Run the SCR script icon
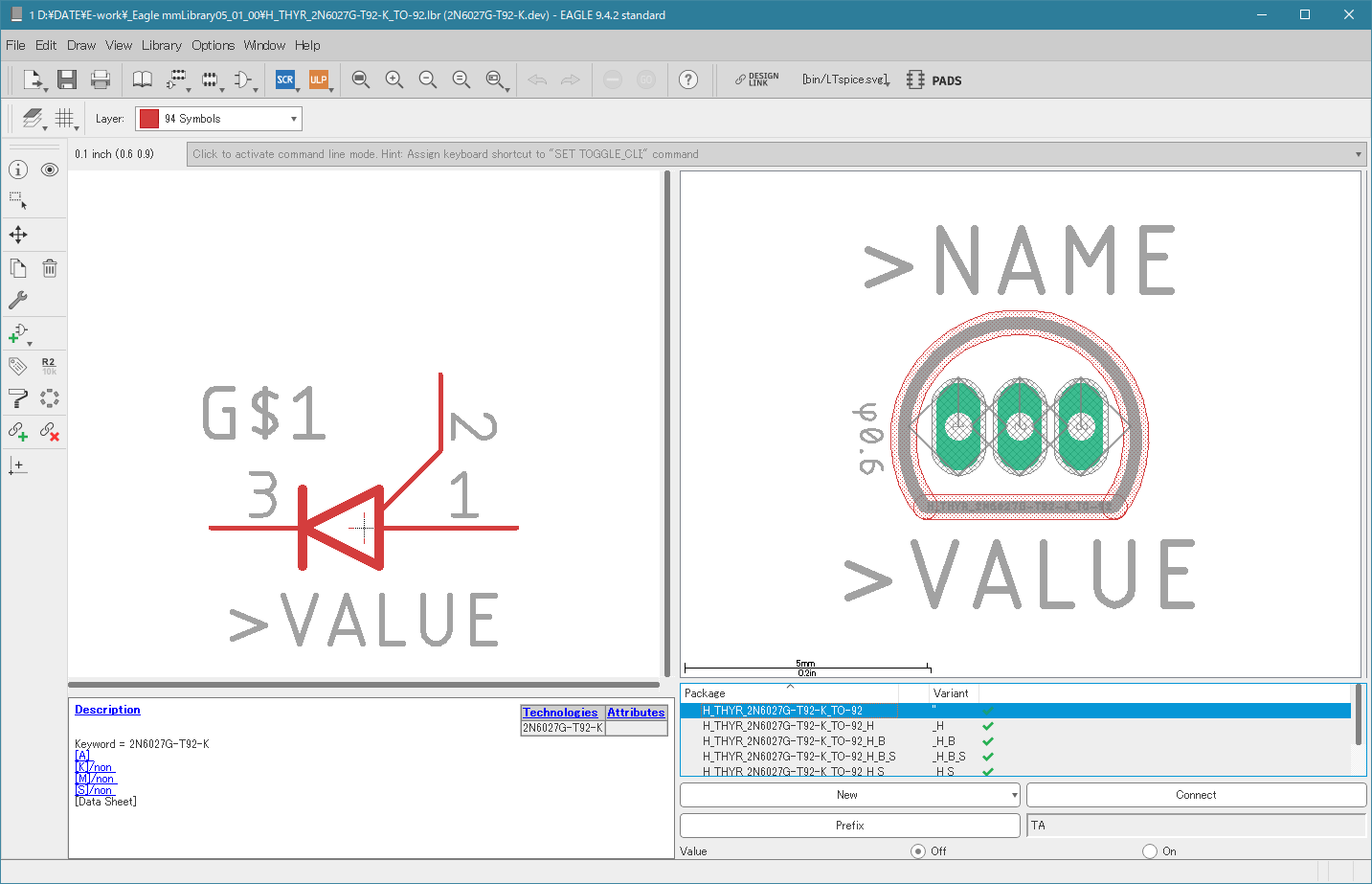 point(285,79)
